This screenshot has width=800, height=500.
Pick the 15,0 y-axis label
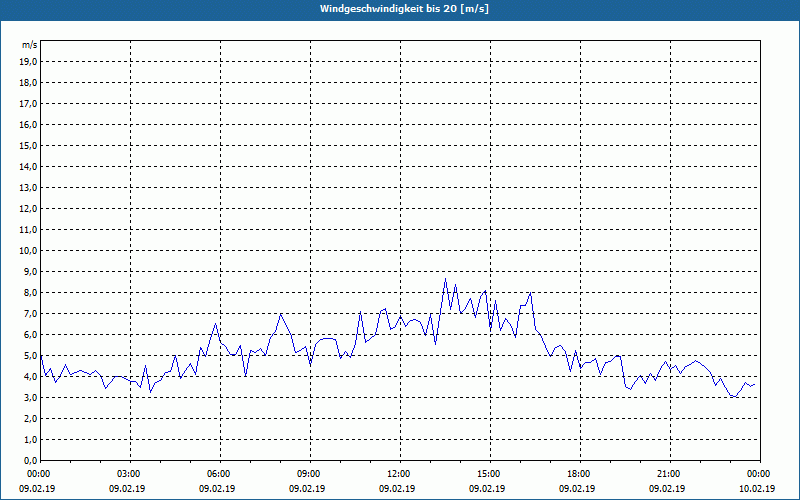pos(28,145)
